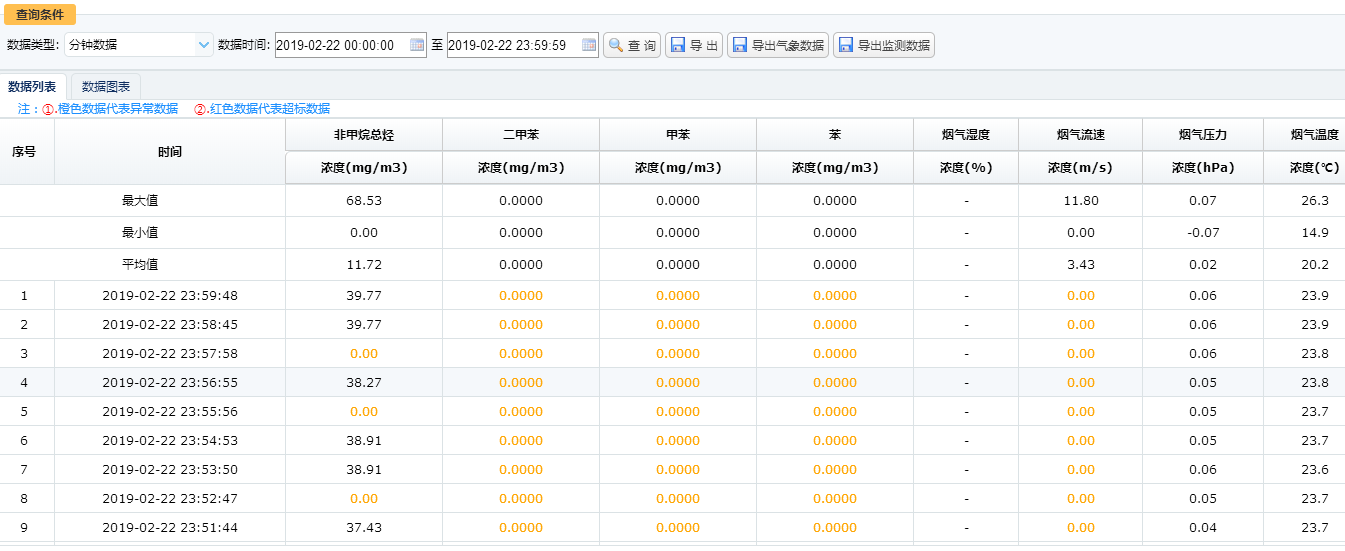Click the 导出 export button
This screenshot has width=1345, height=551.
[x=694, y=45]
